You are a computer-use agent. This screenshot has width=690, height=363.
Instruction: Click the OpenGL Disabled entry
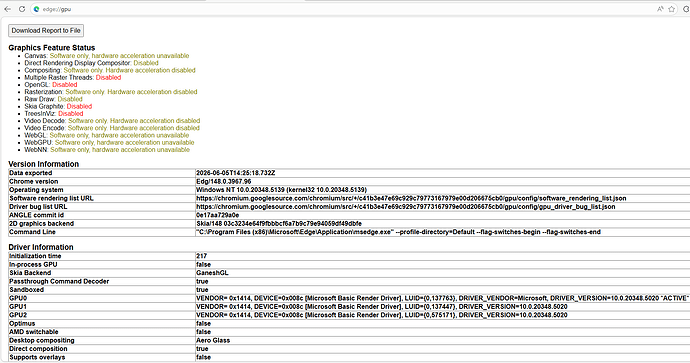click(51, 84)
